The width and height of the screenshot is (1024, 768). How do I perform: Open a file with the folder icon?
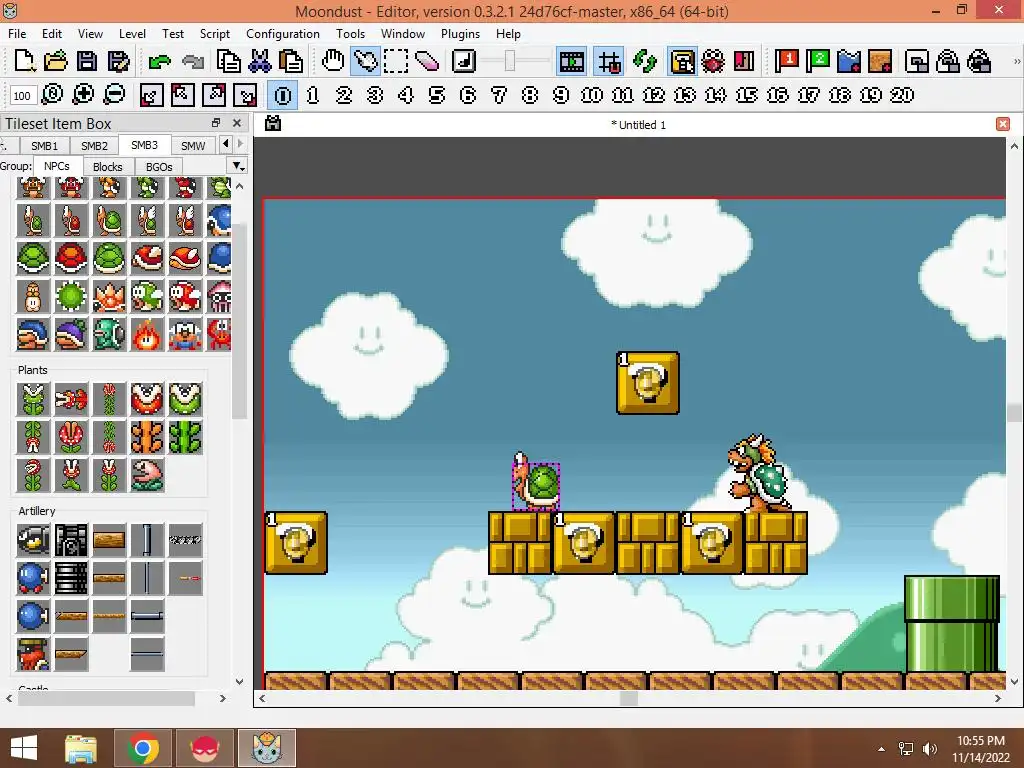(x=56, y=61)
